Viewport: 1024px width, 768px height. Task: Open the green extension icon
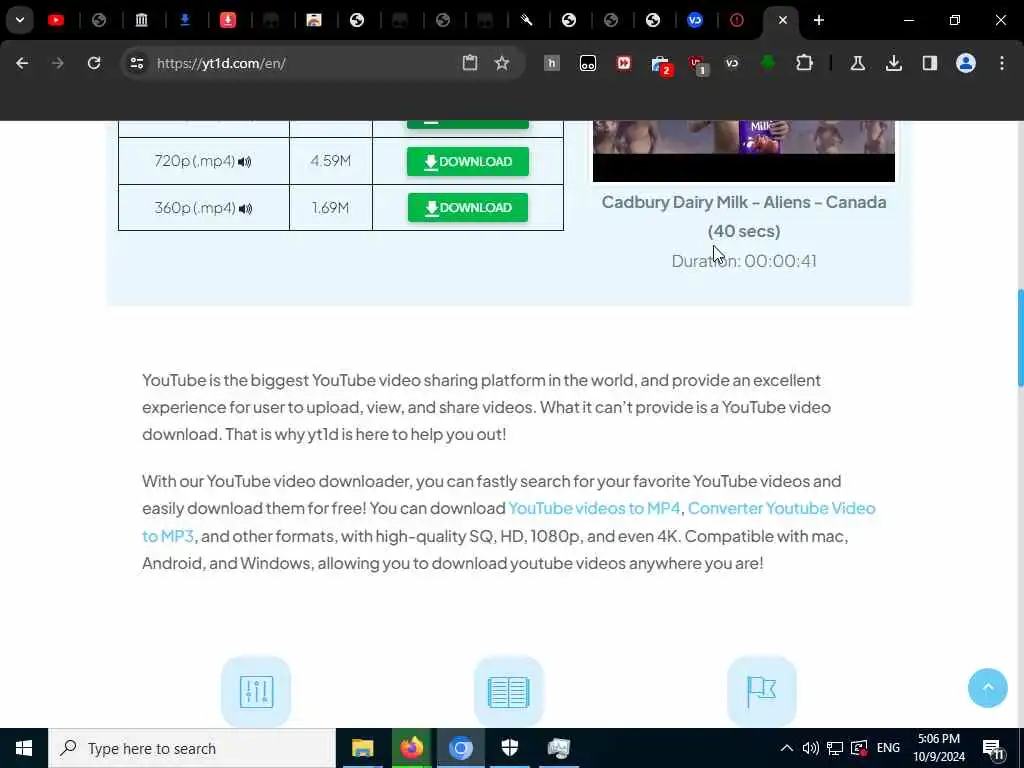click(x=768, y=63)
